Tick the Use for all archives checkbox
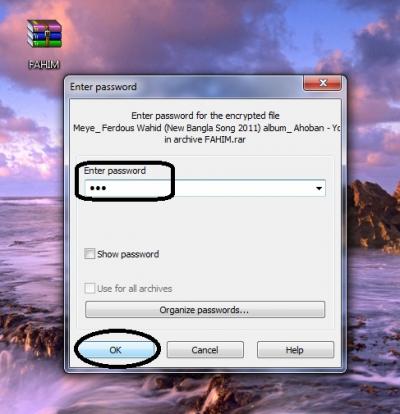The width and height of the screenshot is (400, 414). 89,288
